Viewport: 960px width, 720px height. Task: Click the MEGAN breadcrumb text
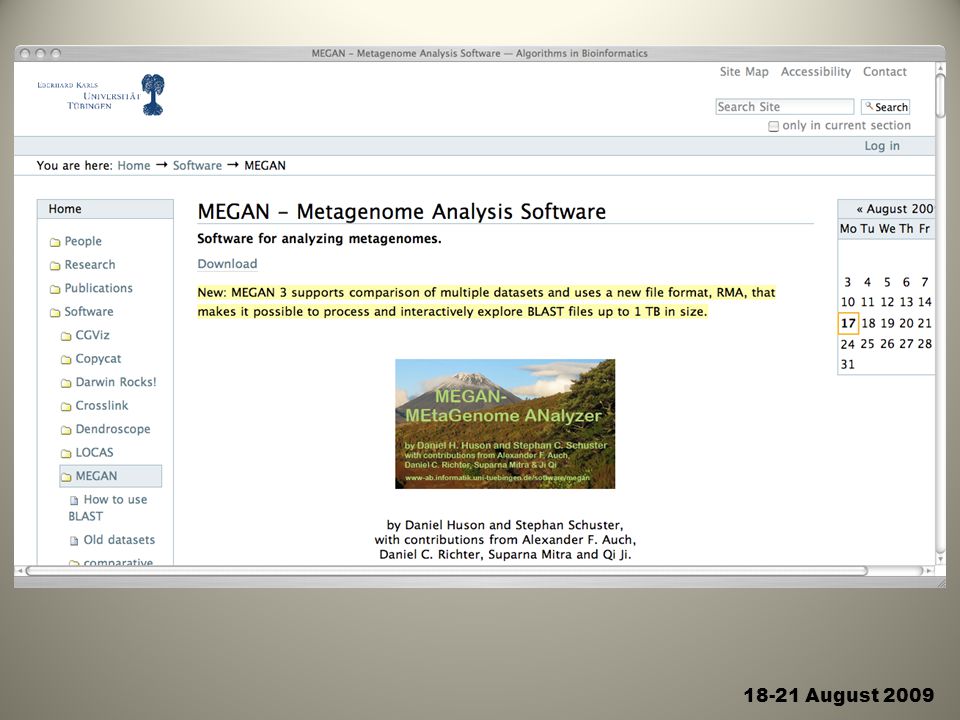(265, 165)
